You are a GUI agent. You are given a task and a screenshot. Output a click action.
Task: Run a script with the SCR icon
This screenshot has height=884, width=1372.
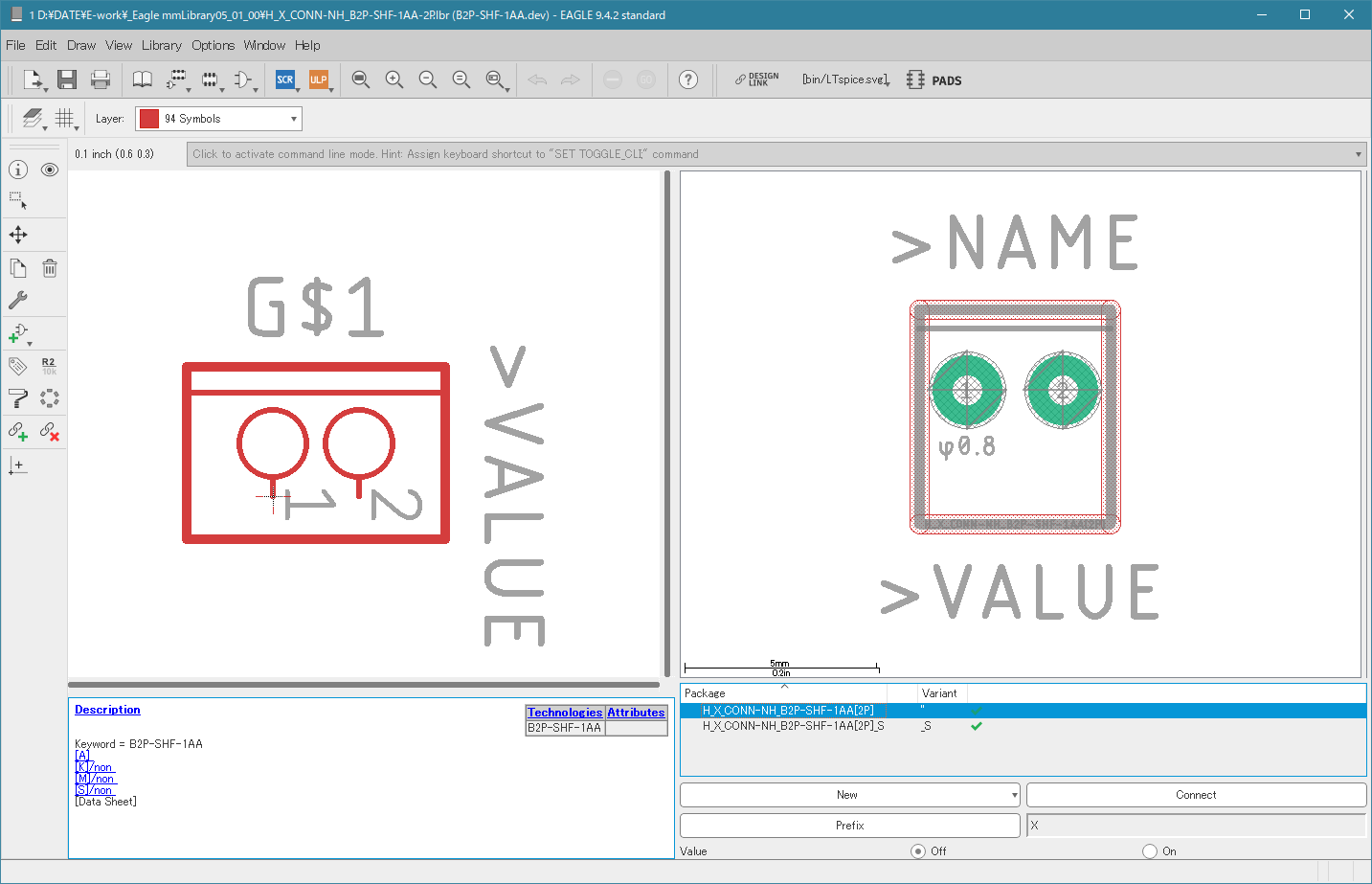pos(285,79)
